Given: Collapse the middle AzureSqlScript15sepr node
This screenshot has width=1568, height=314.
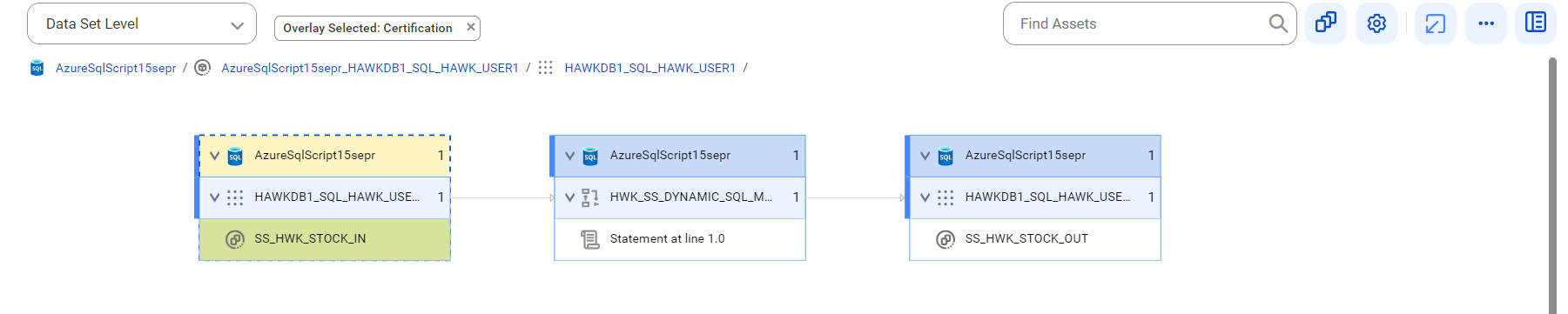Looking at the screenshot, I should (x=570, y=156).
